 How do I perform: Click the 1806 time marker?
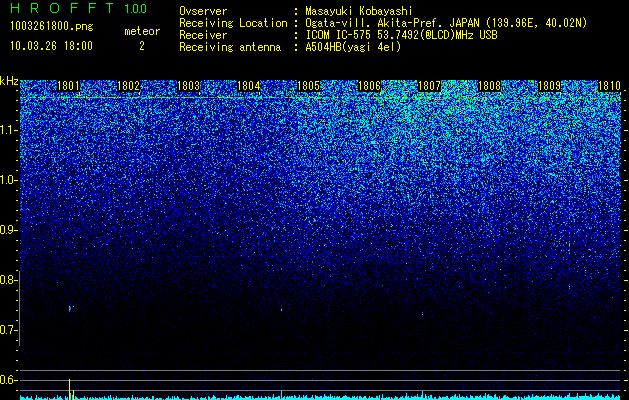(x=369, y=86)
